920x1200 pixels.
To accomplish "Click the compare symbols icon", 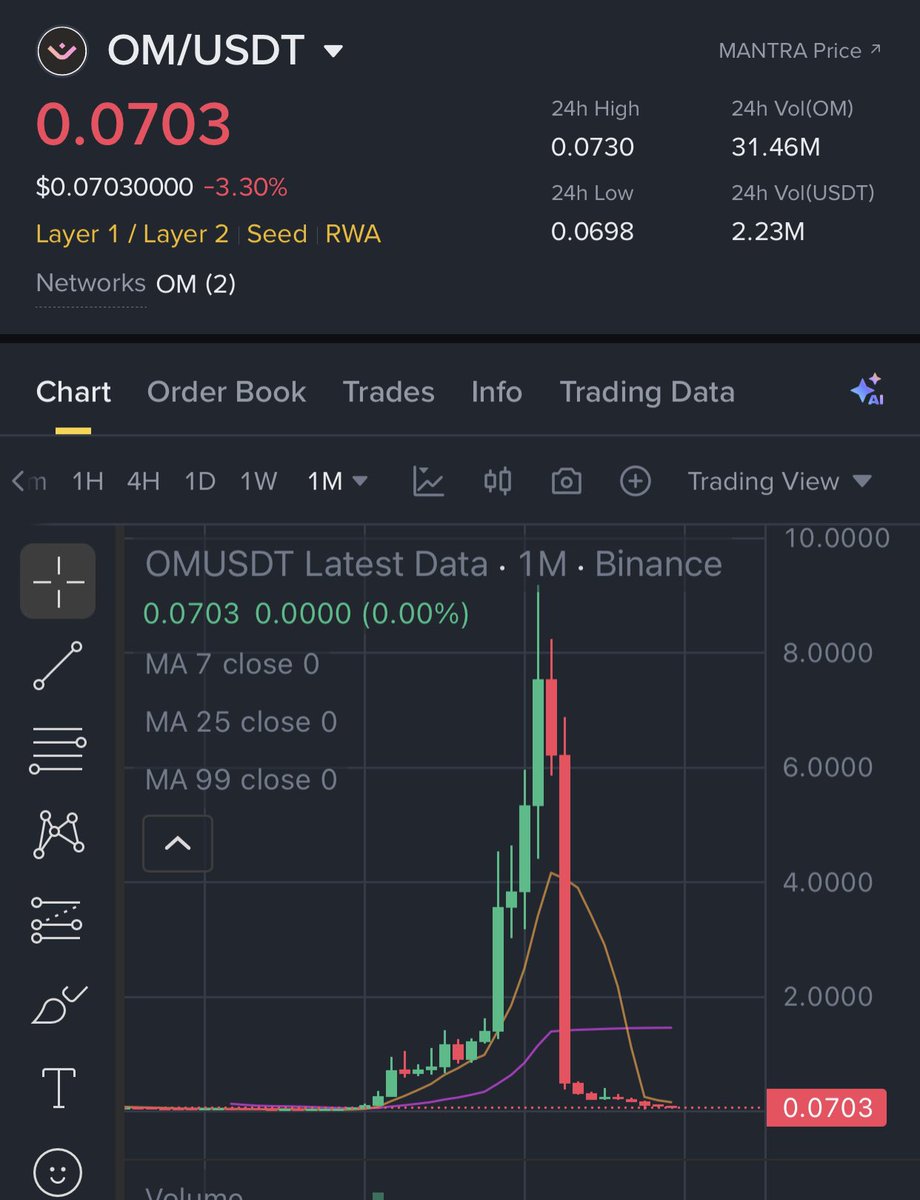I will tap(497, 481).
